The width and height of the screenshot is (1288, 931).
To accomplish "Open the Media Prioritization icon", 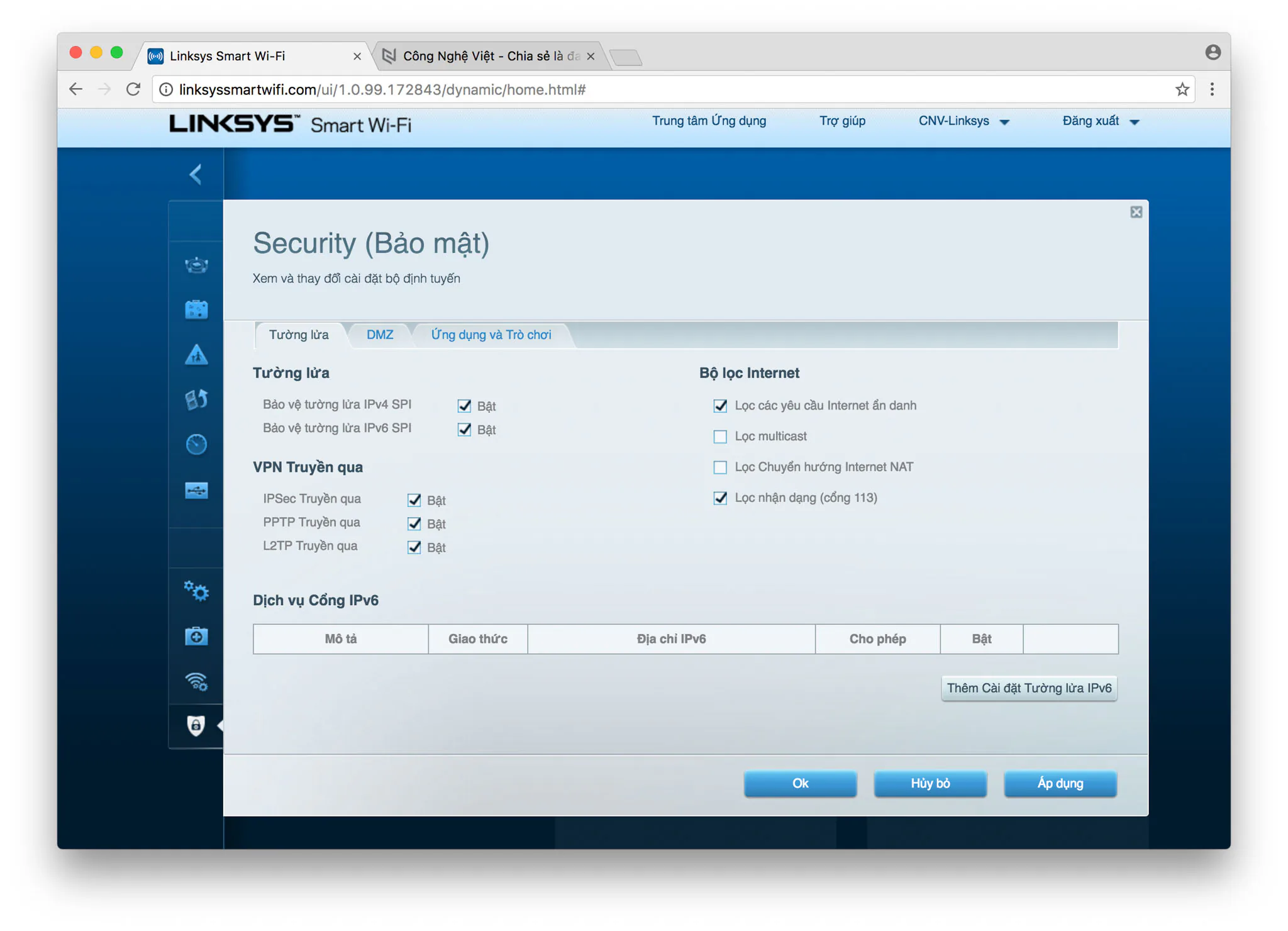I will pos(196,399).
